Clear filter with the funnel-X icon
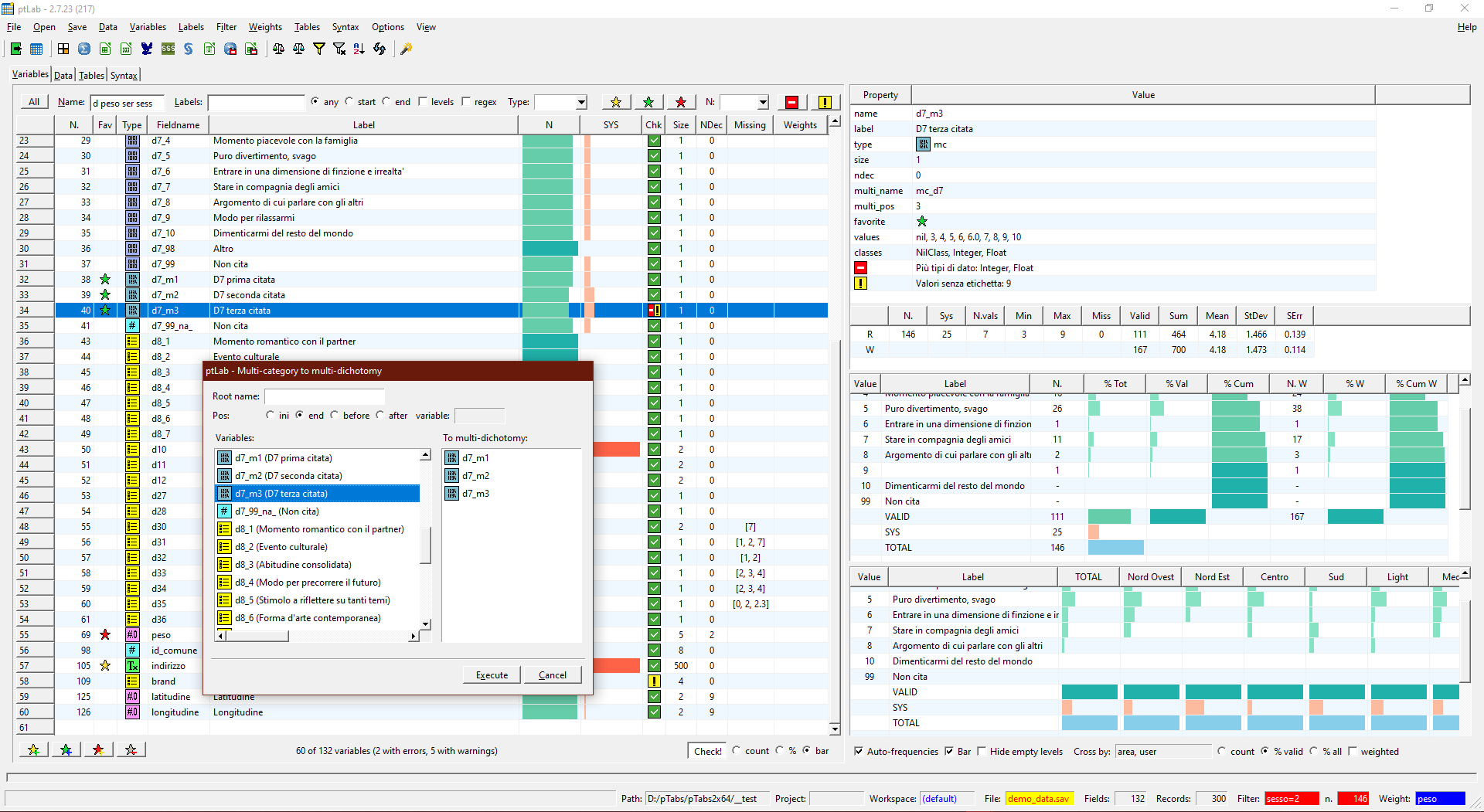1484x812 pixels. point(339,49)
